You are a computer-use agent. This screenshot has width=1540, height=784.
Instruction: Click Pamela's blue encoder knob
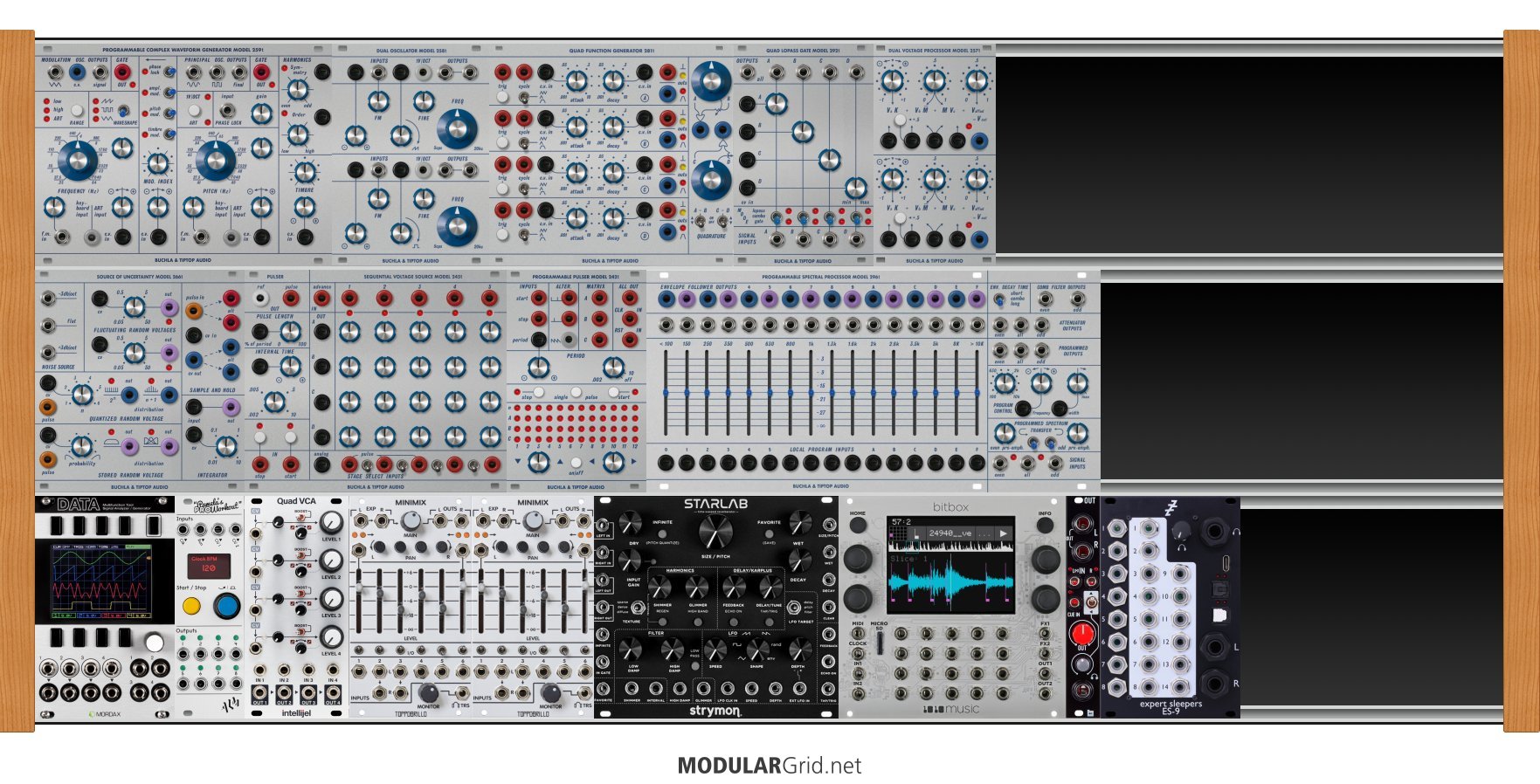click(x=226, y=606)
